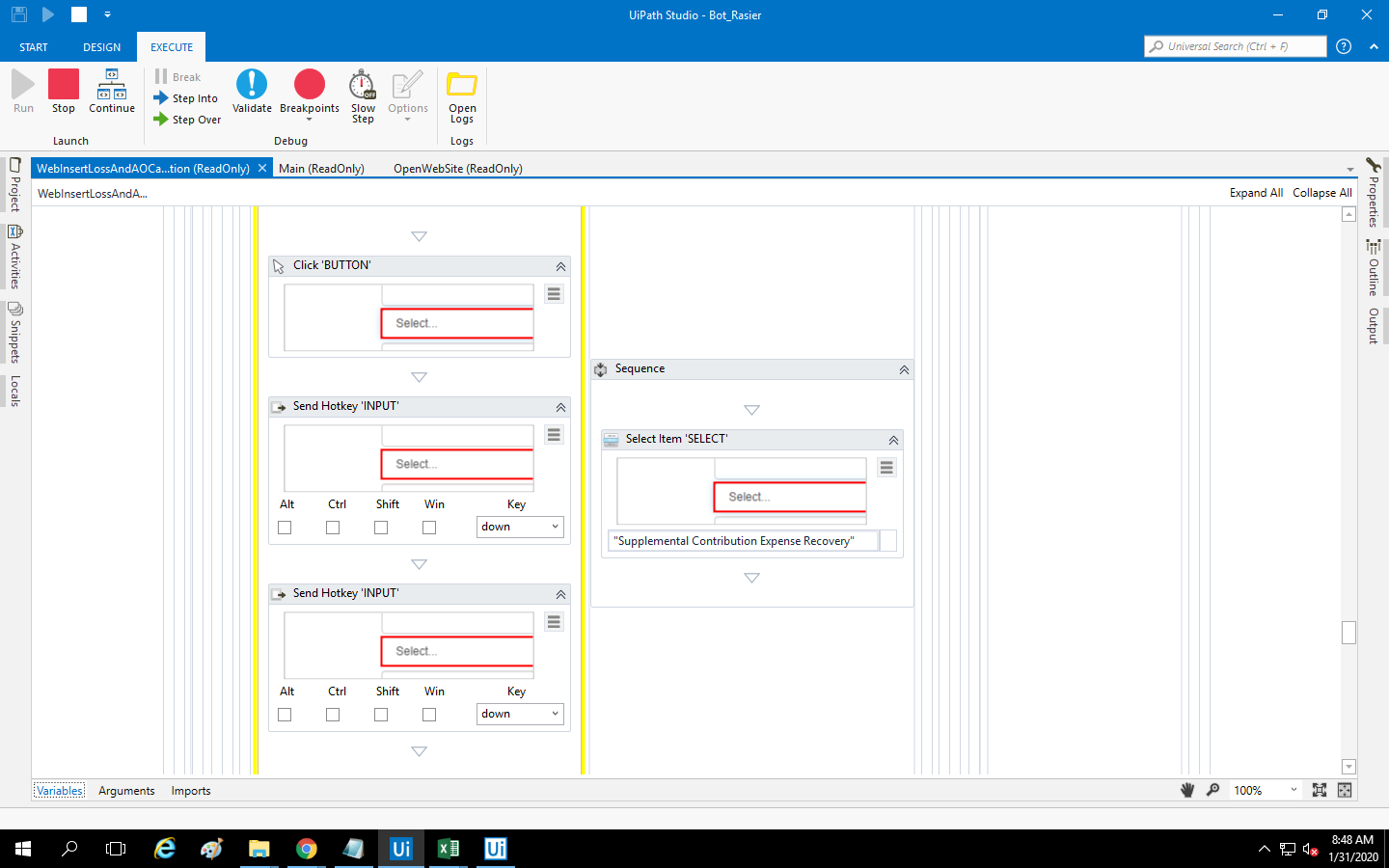Open Key dropdown in first Send Hotkey
The width and height of the screenshot is (1389, 868).
(x=520, y=527)
